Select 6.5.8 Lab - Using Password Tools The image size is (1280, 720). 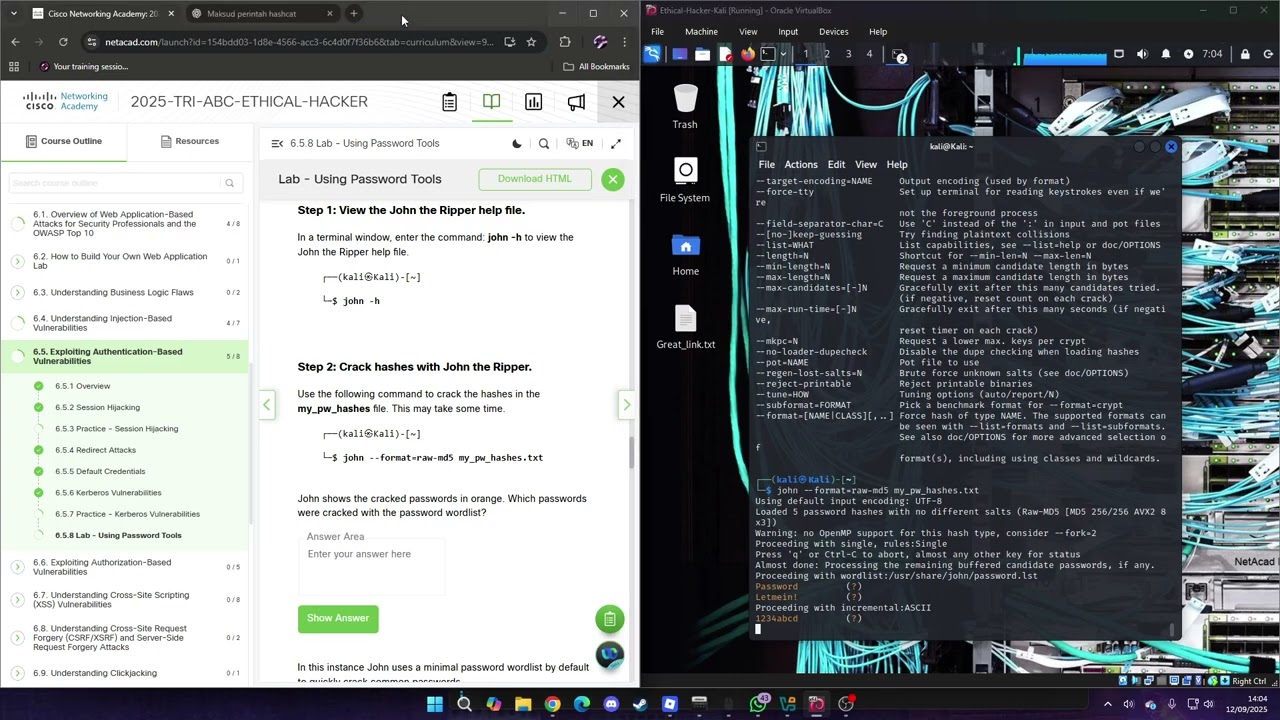pyautogui.click(x=118, y=535)
